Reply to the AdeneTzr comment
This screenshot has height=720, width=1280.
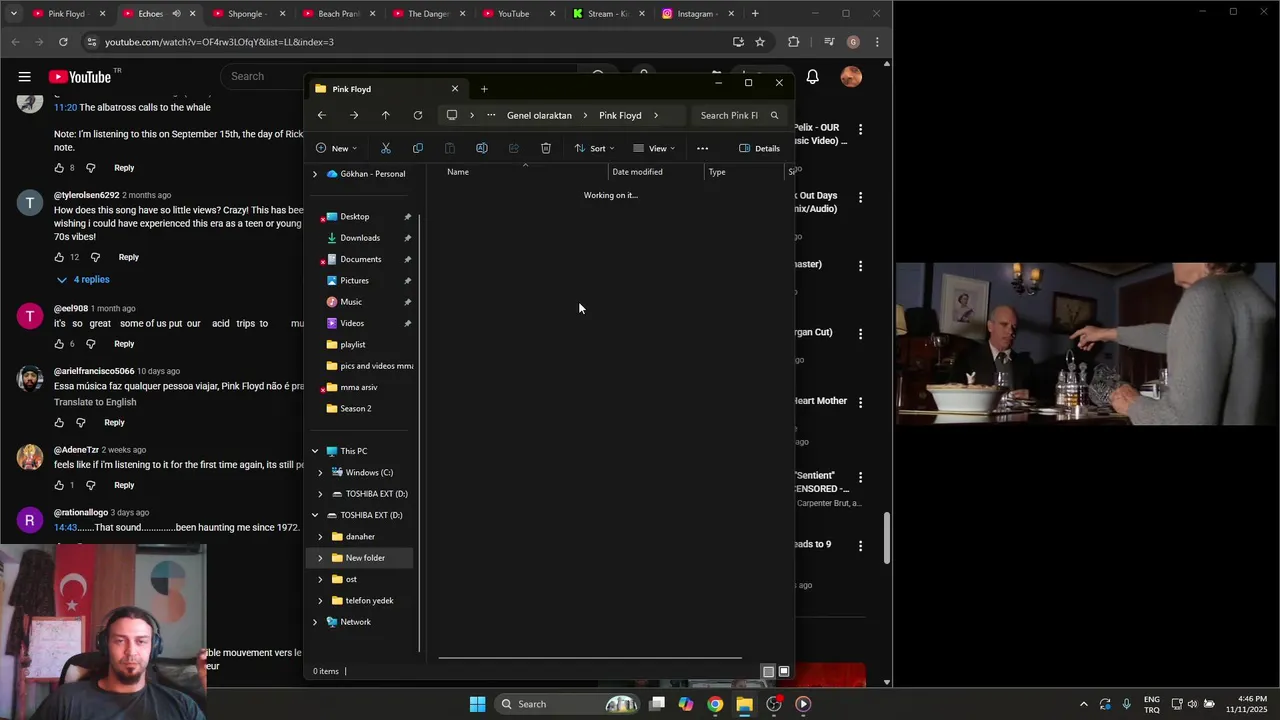(x=124, y=485)
